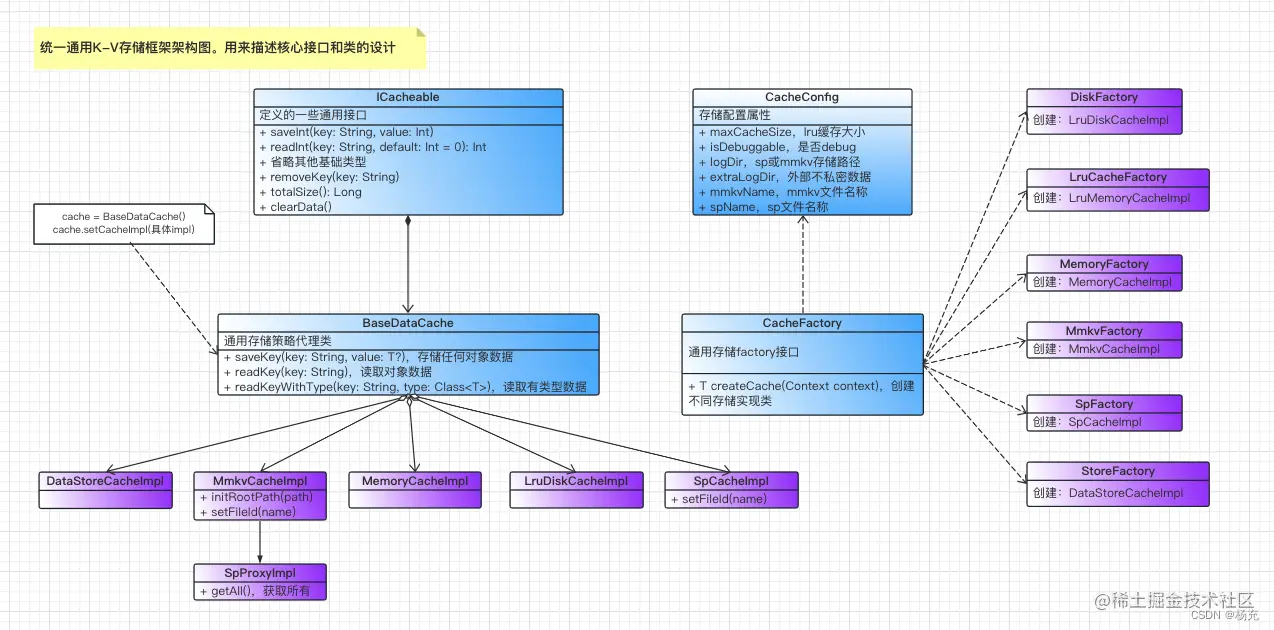Select the BaseDataCache class header
The image size is (1274, 630).
pyautogui.click(x=408, y=323)
